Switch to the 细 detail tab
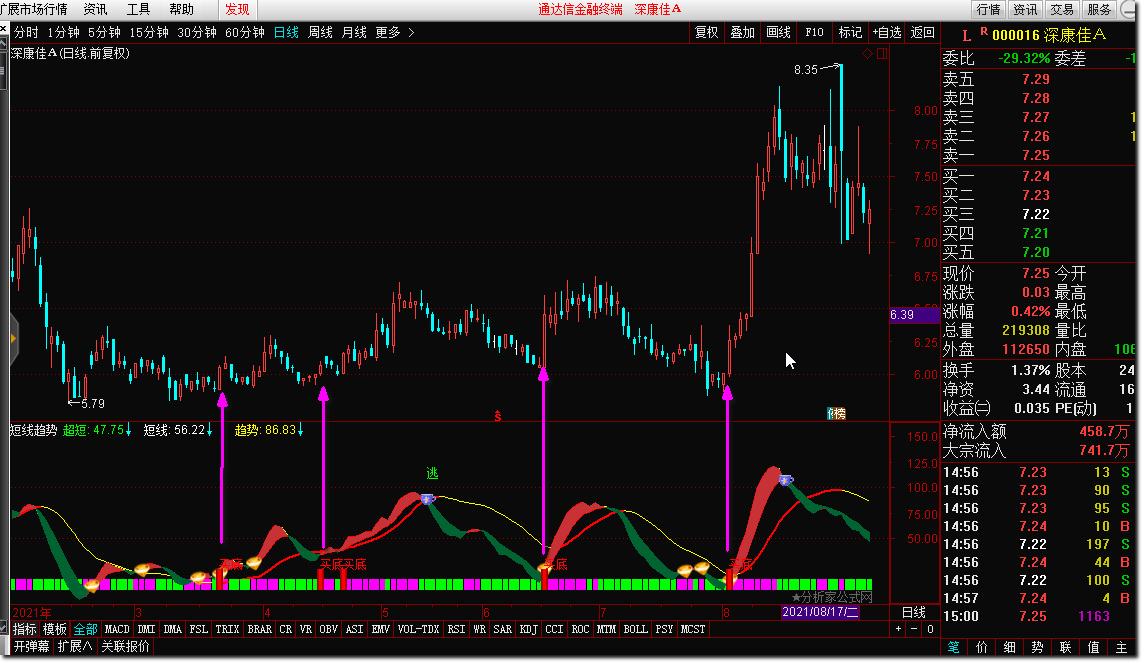The height and width of the screenshot is (663, 1144). [1009, 648]
